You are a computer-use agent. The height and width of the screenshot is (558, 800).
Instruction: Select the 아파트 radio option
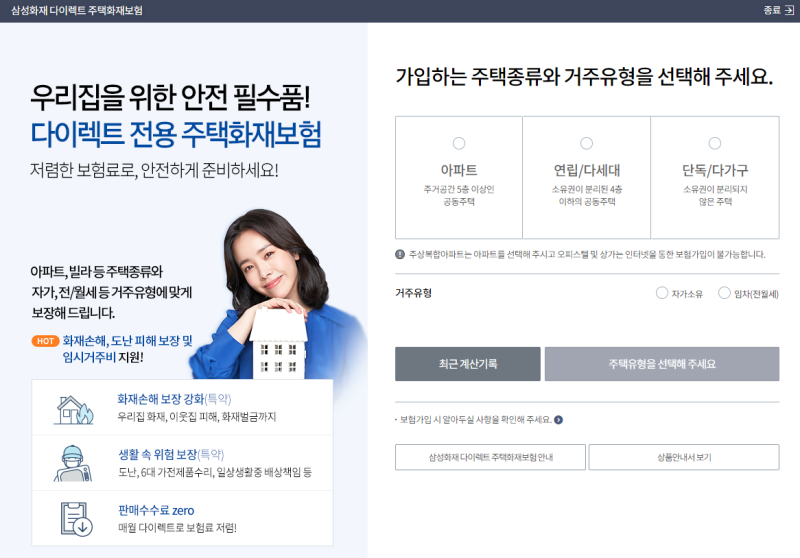pos(459,143)
